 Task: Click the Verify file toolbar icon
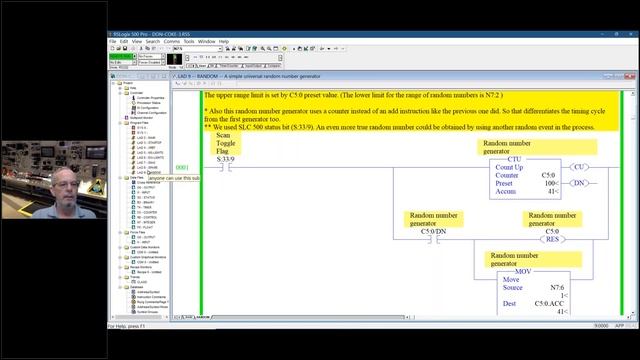pyautogui.click(x=248, y=49)
